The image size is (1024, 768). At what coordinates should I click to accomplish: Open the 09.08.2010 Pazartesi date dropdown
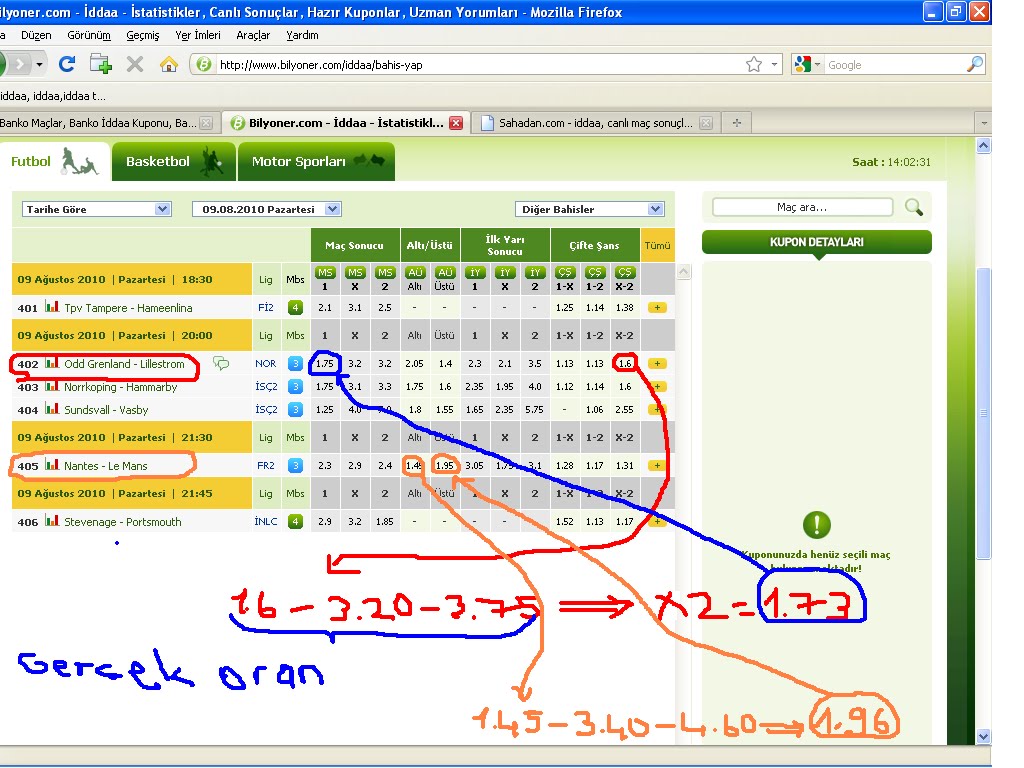point(266,209)
